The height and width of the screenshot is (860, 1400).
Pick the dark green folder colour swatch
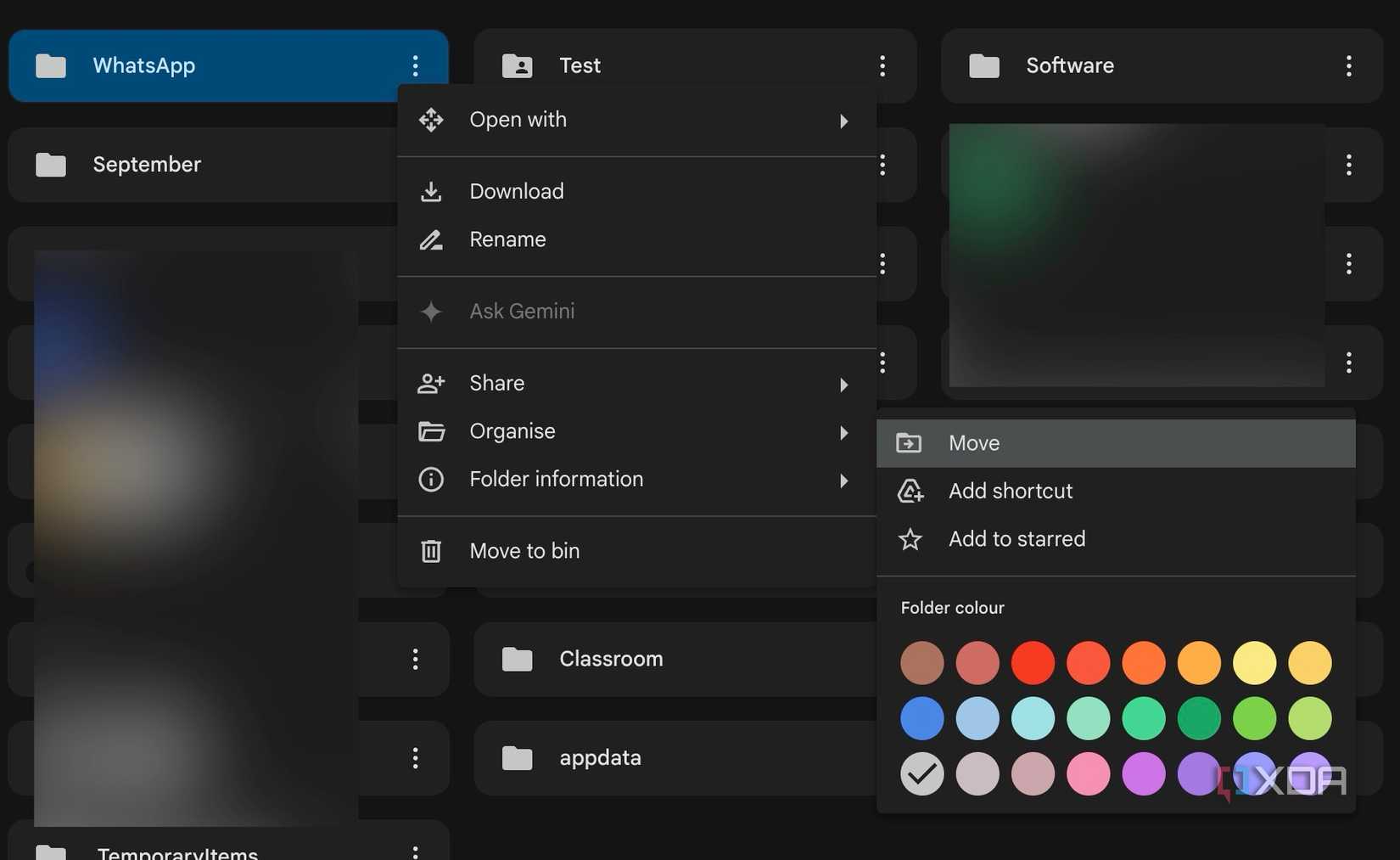click(x=1199, y=718)
